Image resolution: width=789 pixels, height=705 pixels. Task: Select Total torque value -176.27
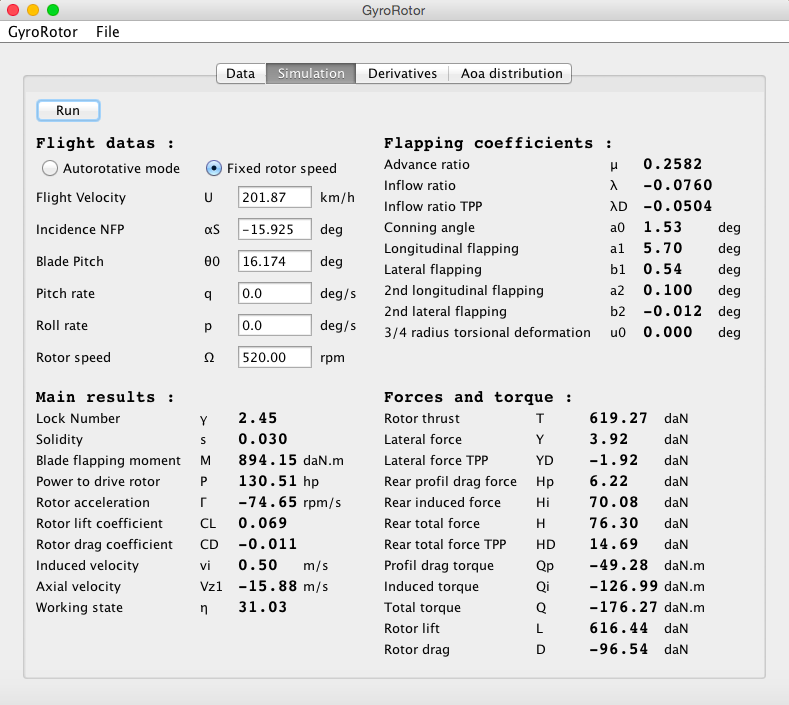(623, 607)
